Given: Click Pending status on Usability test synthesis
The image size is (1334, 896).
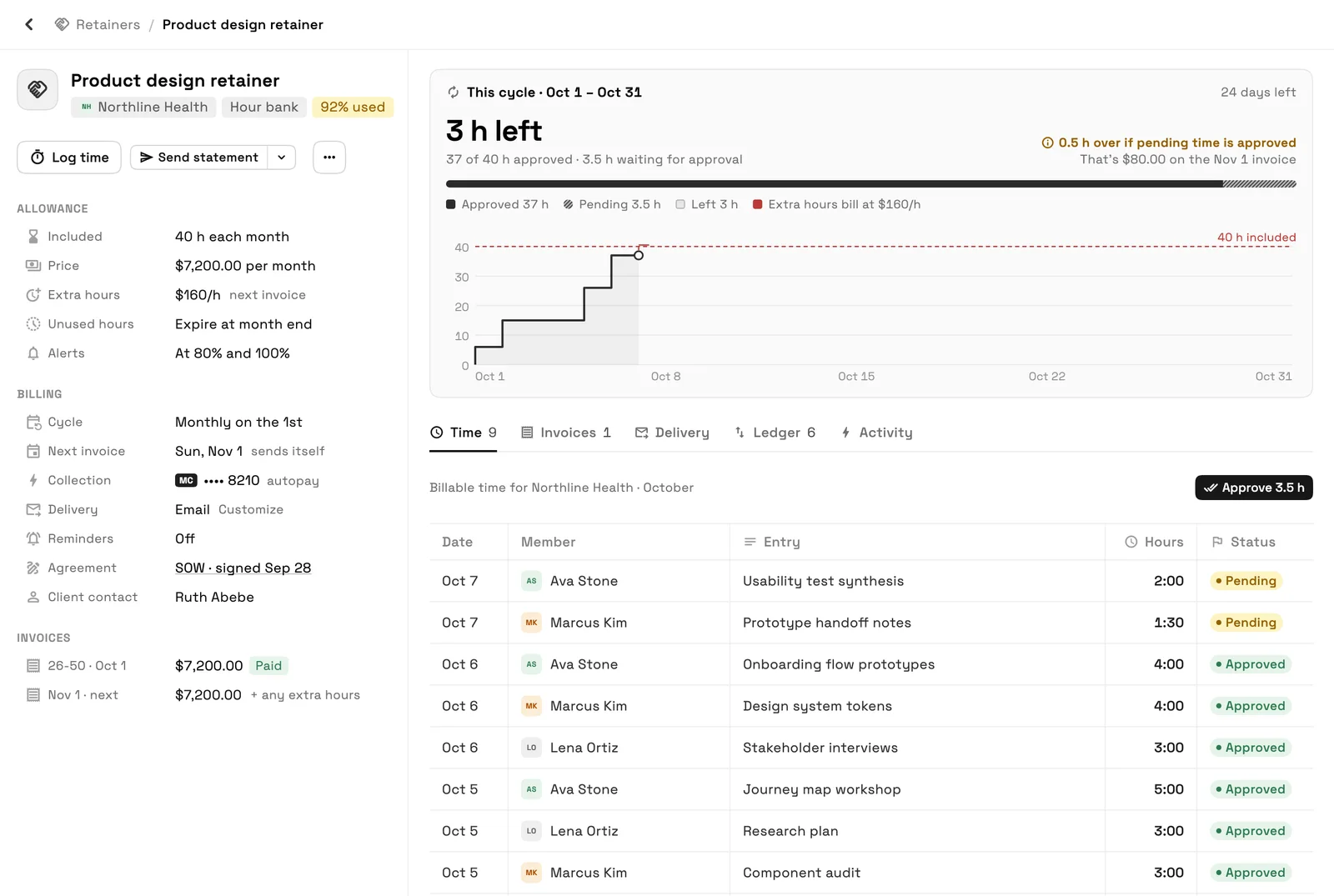Looking at the screenshot, I should [1246, 581].
